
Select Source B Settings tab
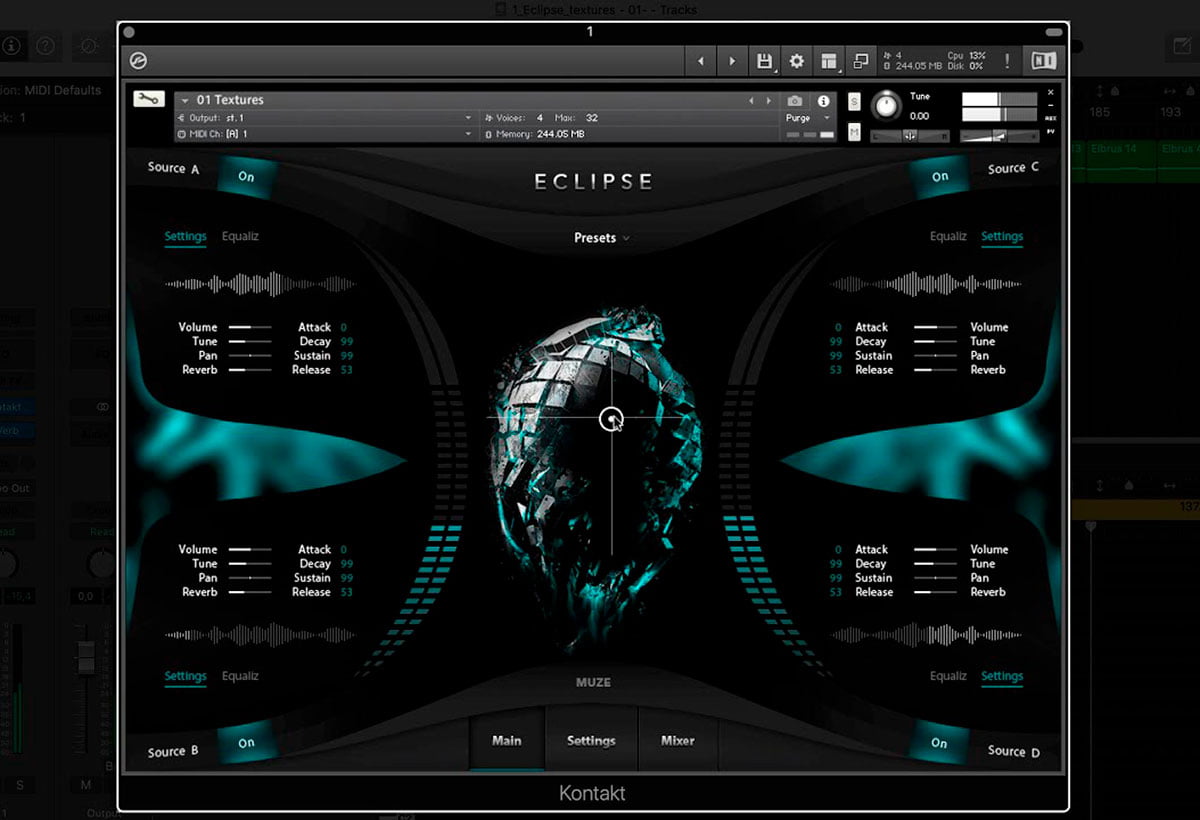coord(185,677)
